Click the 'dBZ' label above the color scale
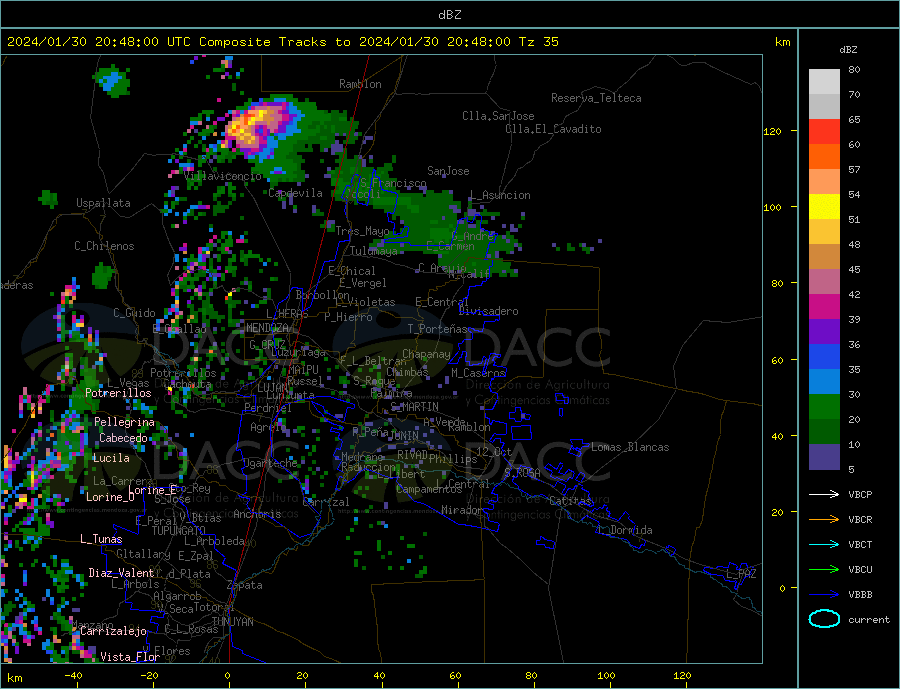This screenshot has height=689, width=900. [848, 50]
